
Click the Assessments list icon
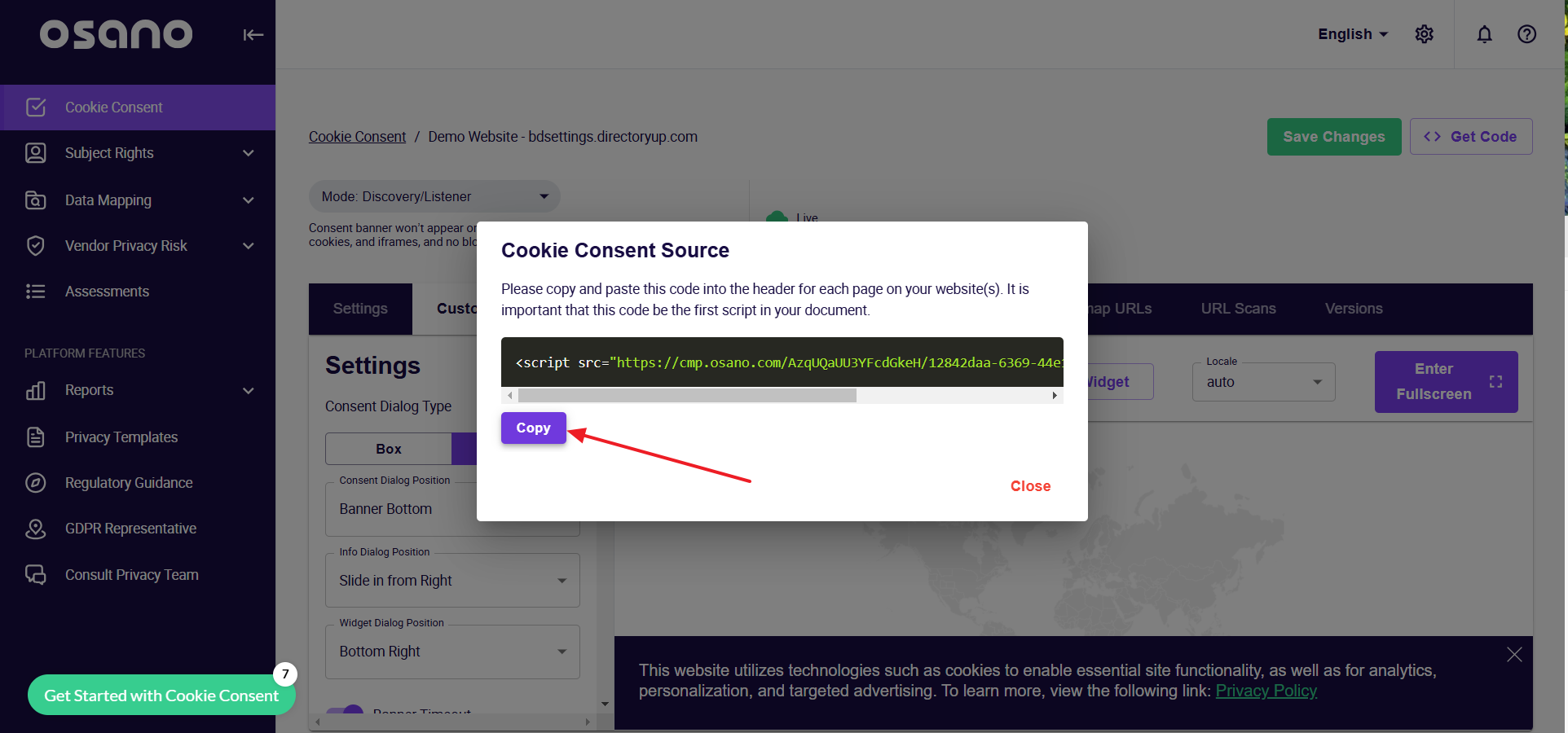pyautogui.click(x=36, y=292)
